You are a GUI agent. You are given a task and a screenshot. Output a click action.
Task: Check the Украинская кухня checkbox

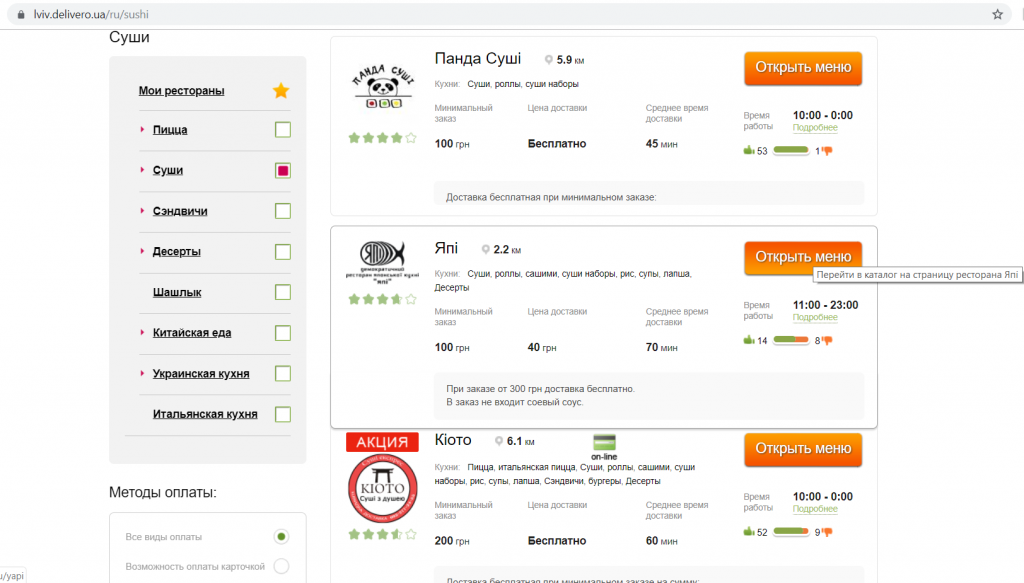(x=283, y=373)
